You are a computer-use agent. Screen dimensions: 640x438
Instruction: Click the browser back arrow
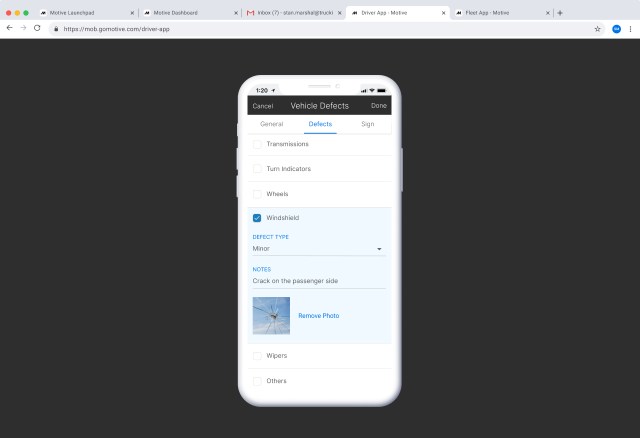coord(9,28)
